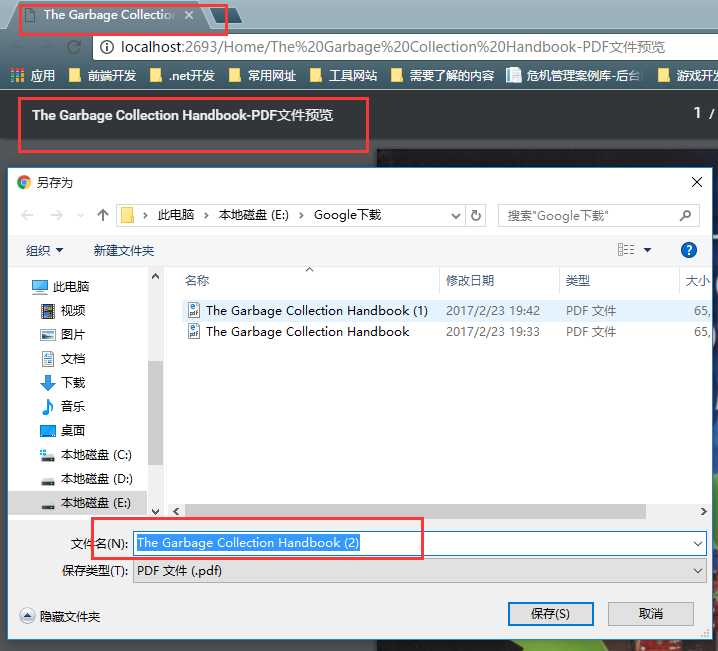Click 本地磁盘 (E:) in the path breadcrumb
The width and height of the screenshot is (718, 651).
tap(254, 215)
